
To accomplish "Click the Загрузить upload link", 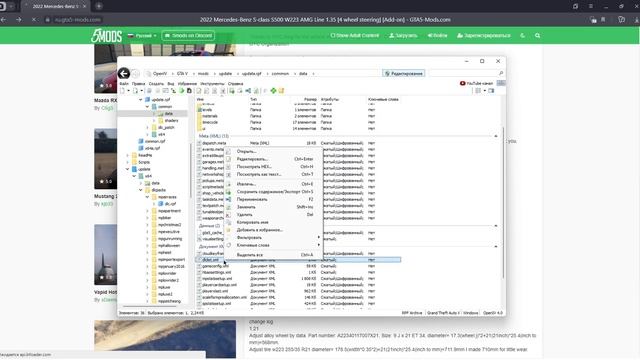I will tap(403, 36).
